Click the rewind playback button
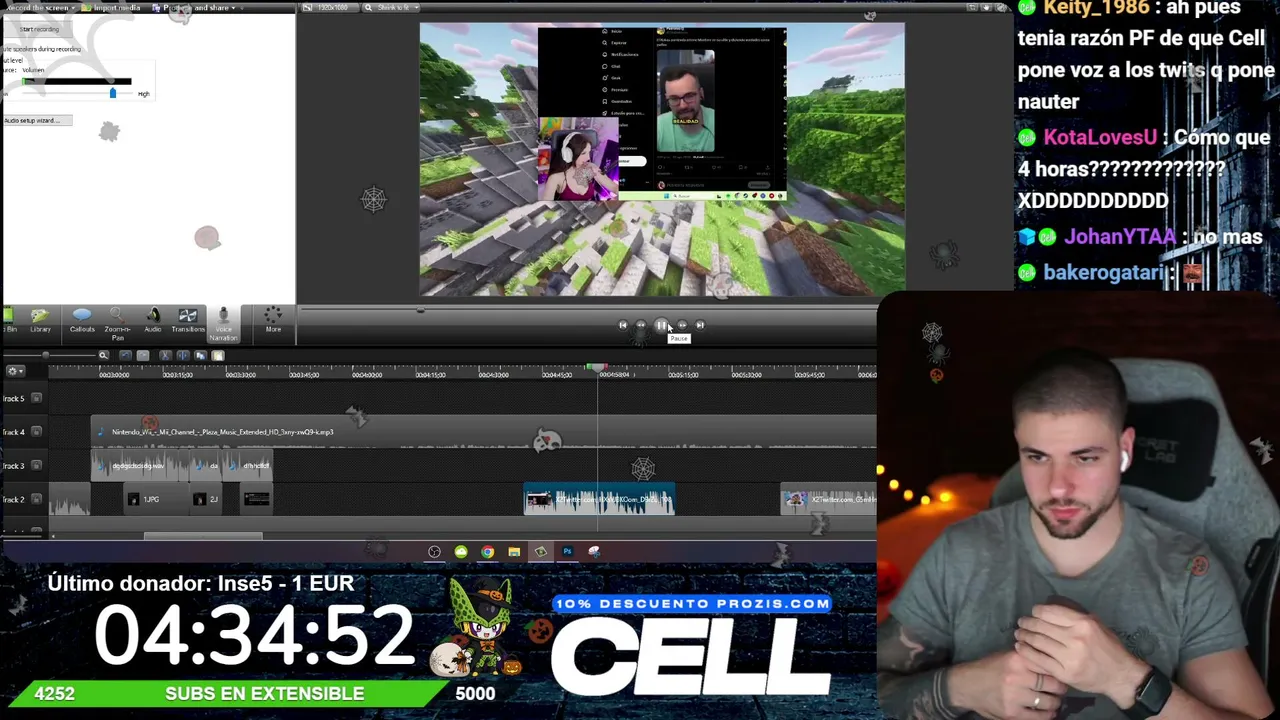1280x720 pixels. [x=641, y=325]
